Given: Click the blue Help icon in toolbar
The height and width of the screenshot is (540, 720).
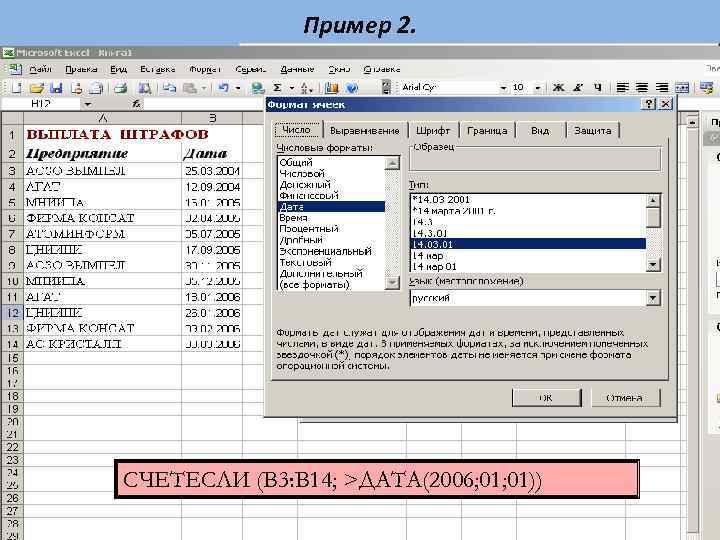Looking at the screenshot, I should coord(352,87).
